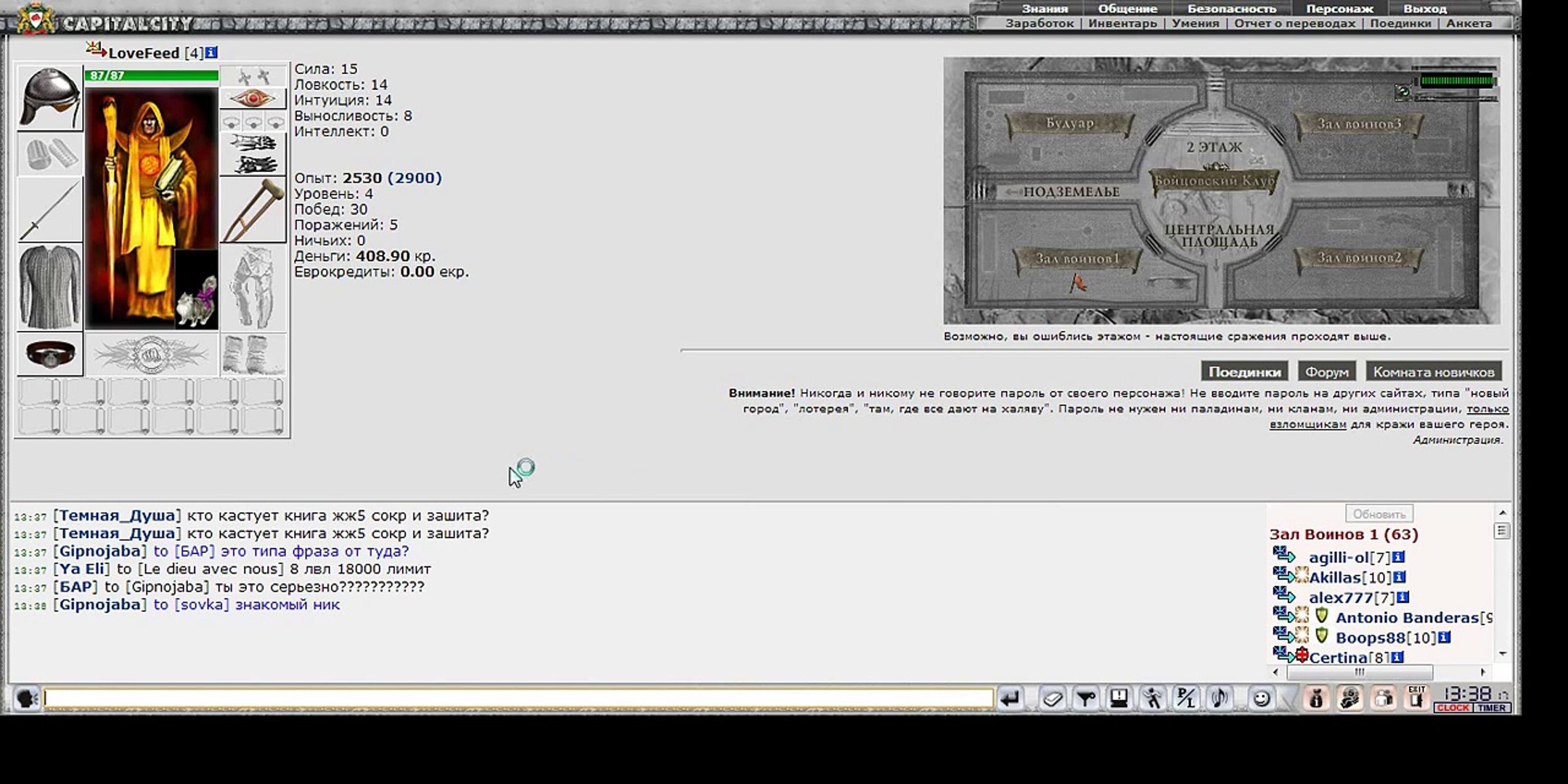Open the Персонаж menu

(x=1339, y=9)
